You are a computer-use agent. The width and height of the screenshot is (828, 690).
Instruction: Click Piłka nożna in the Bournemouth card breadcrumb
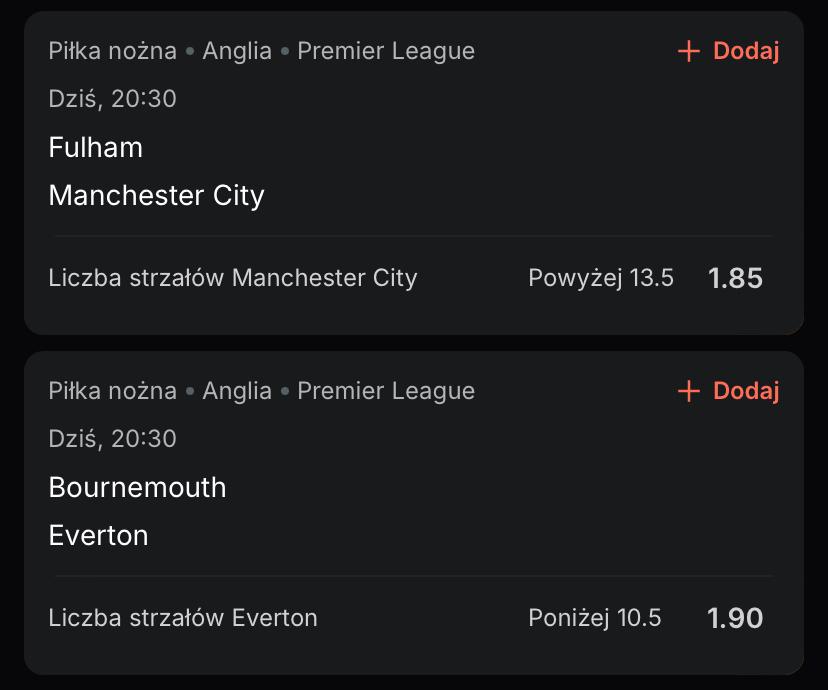(x=112, y=391)
